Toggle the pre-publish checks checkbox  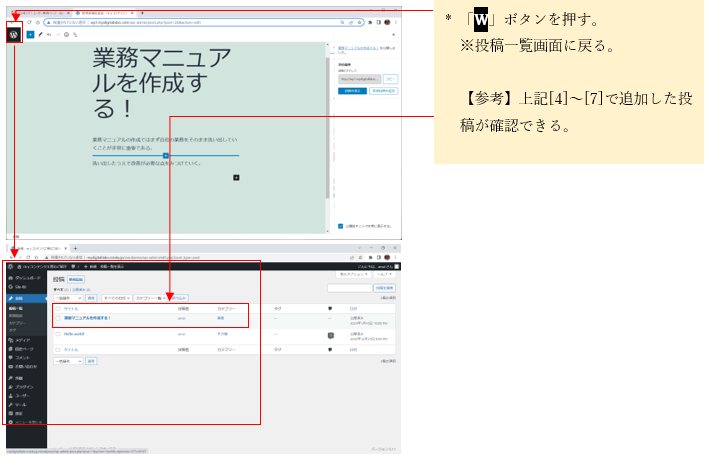tap(340, 225)
